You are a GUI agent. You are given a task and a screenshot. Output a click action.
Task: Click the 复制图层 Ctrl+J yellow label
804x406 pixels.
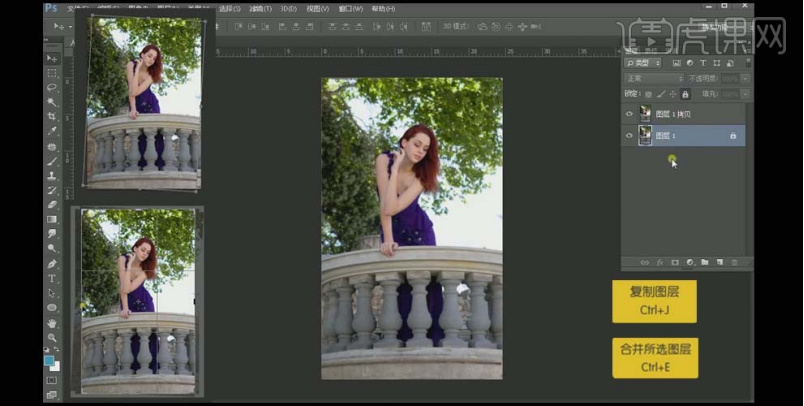[x=654, y=301]
